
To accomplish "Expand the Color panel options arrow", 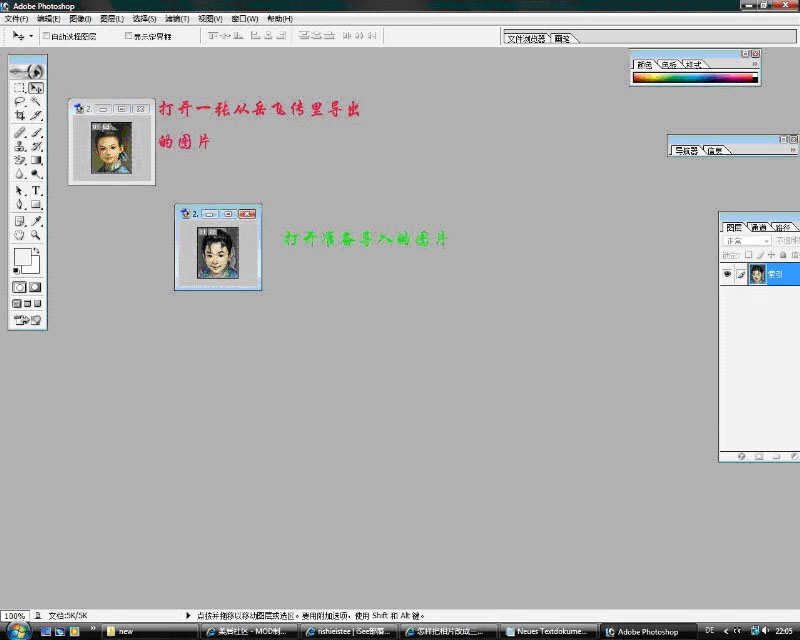I will [755, 65].
